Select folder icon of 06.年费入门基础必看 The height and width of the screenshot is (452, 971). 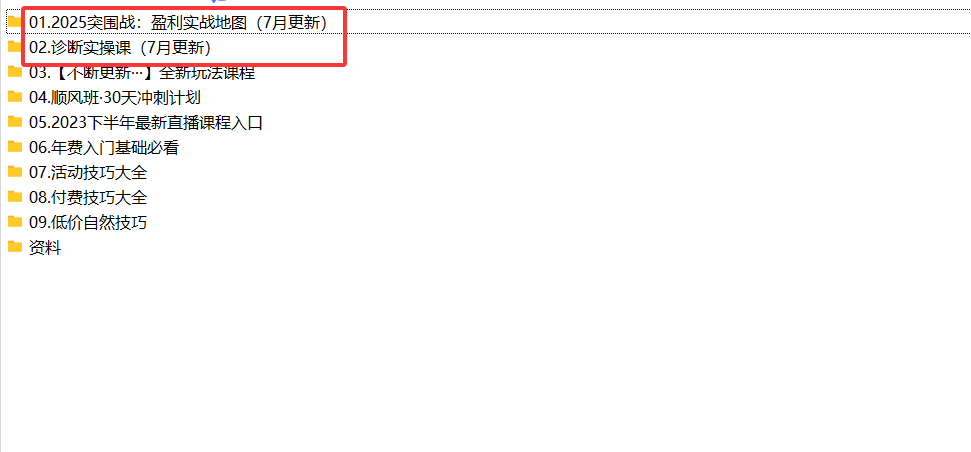point(15,147)
